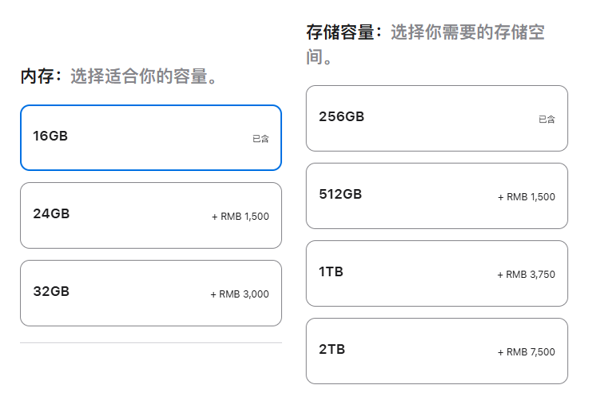The image size is (589, 402).
Task: Click the + RMB 1,500 price on 24GB
Action: click(240, 216)
